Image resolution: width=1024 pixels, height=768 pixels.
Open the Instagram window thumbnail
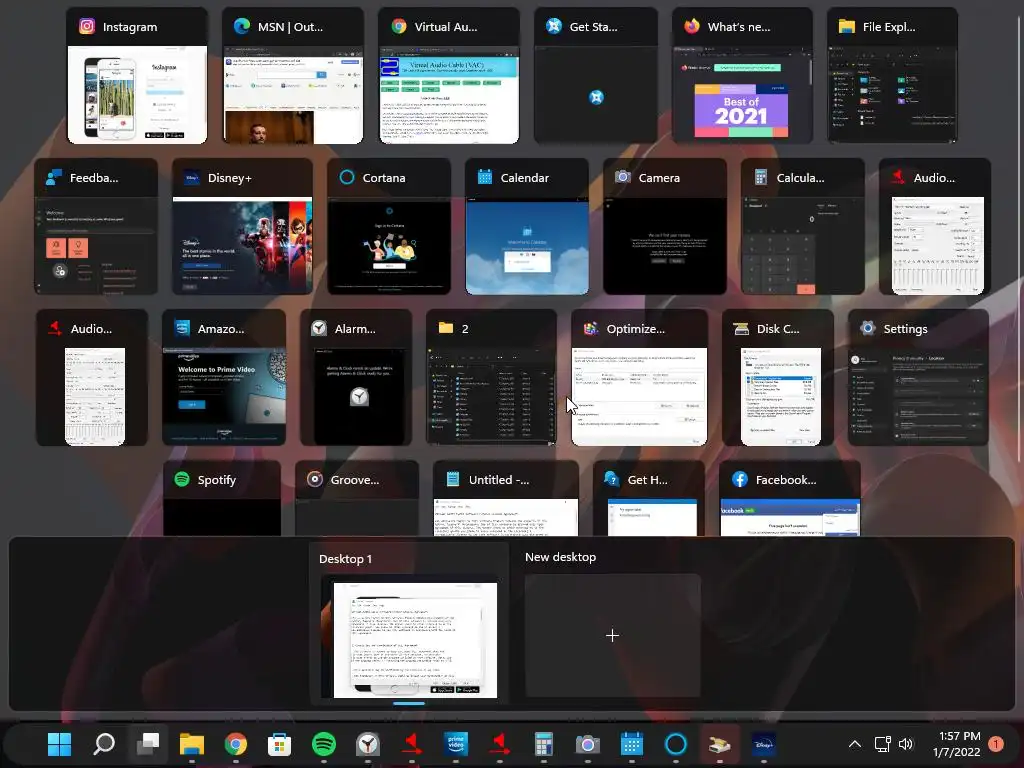(x=137, y=76)
